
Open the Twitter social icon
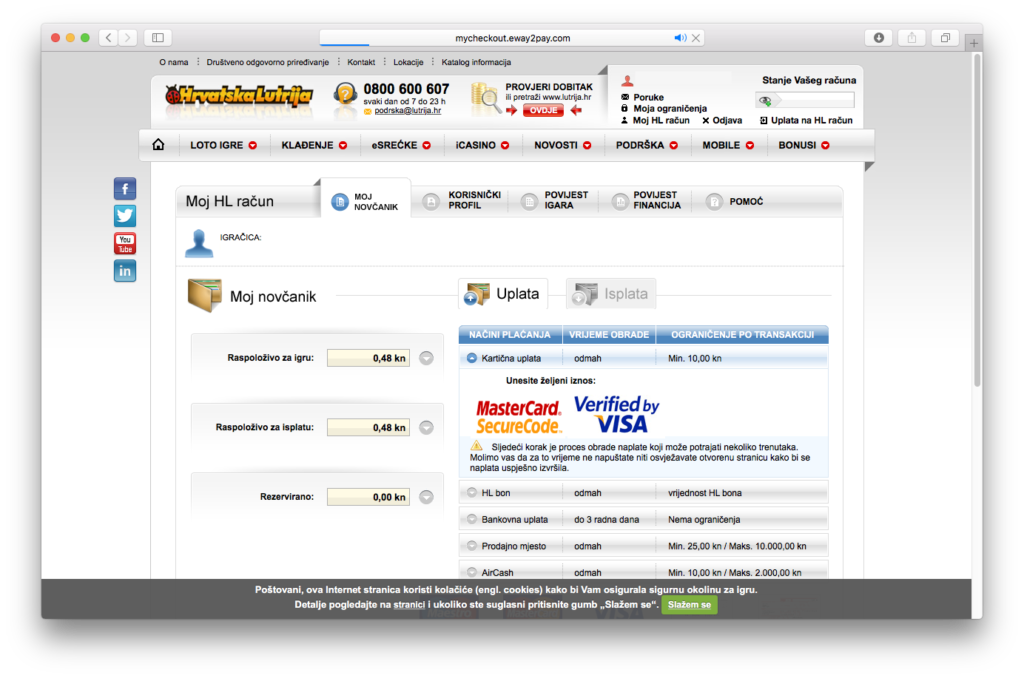pos(125,216)
